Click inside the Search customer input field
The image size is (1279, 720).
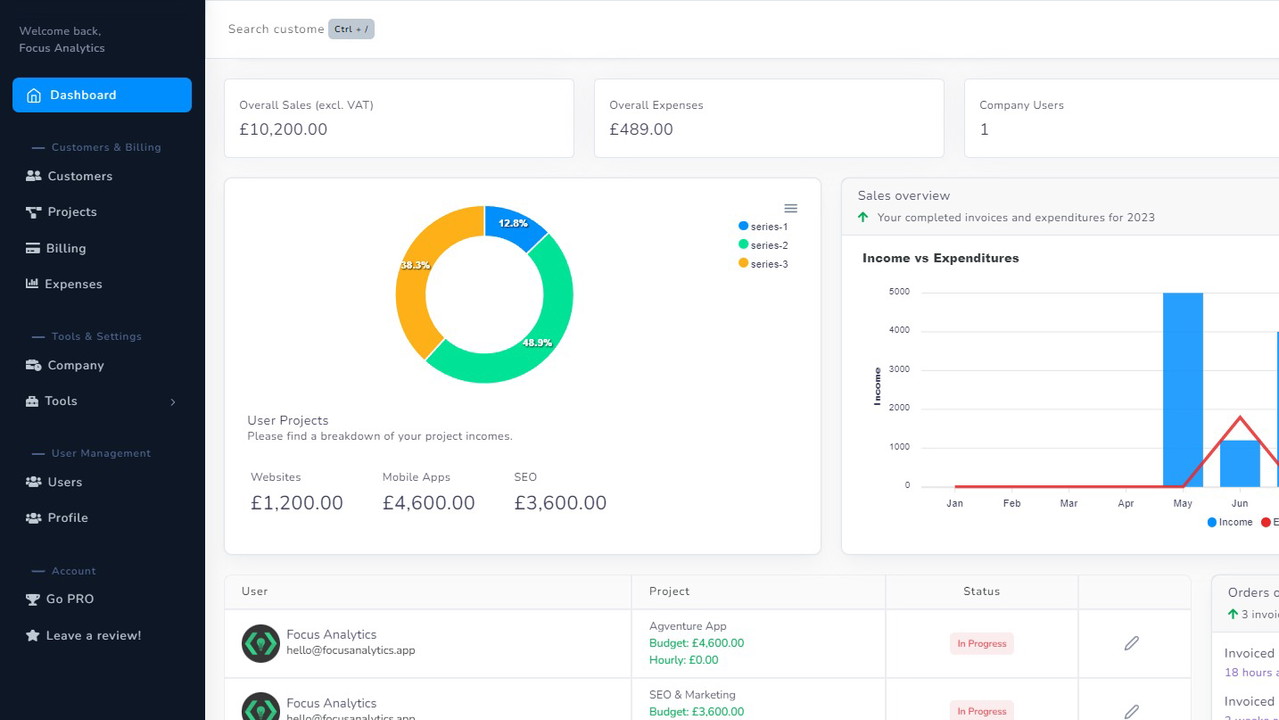coord(275,29)
